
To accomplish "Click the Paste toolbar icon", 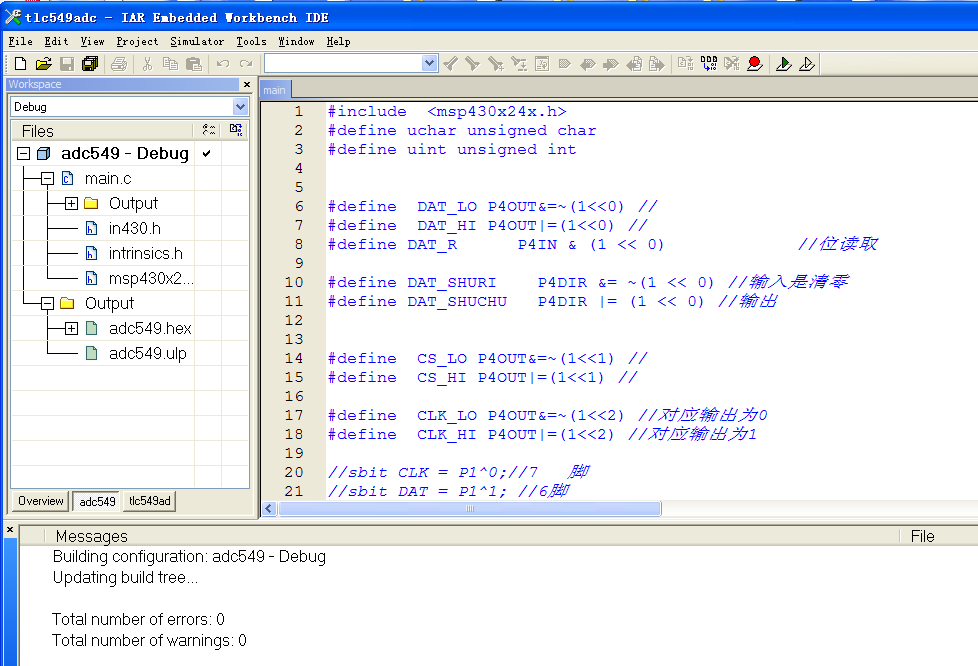I will (196, 63).
